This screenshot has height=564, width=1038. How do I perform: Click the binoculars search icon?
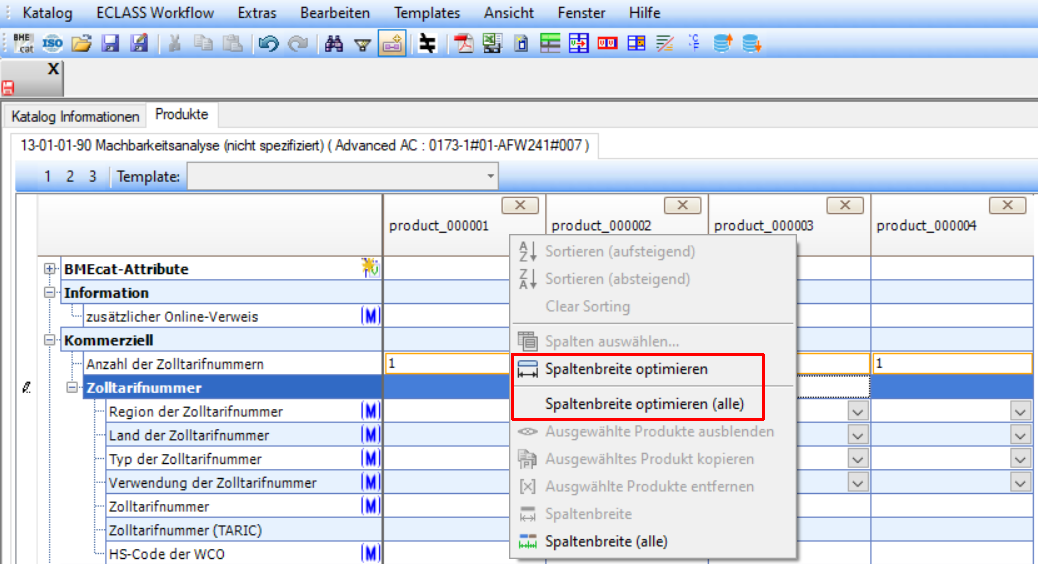point(335,43)
